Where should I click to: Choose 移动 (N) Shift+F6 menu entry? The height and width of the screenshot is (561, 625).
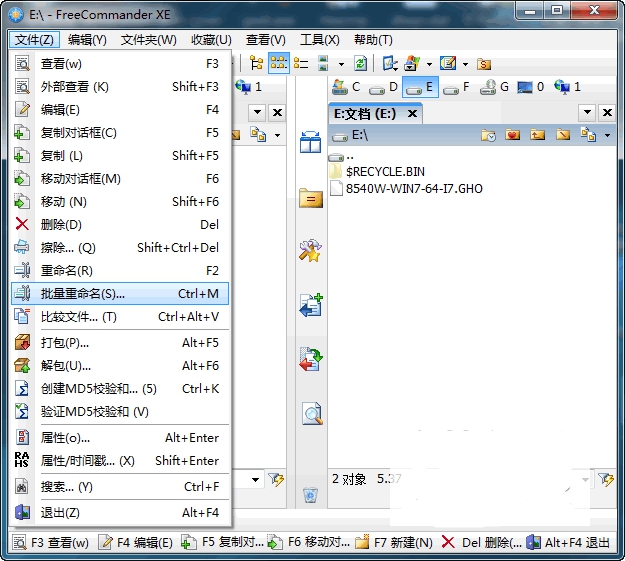(120, 202)
